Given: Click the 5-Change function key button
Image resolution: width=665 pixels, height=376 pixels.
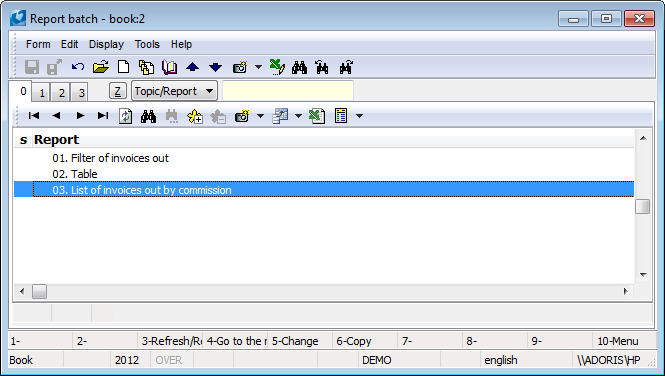Looking at the screenshot, I should (x=301, y=341).
